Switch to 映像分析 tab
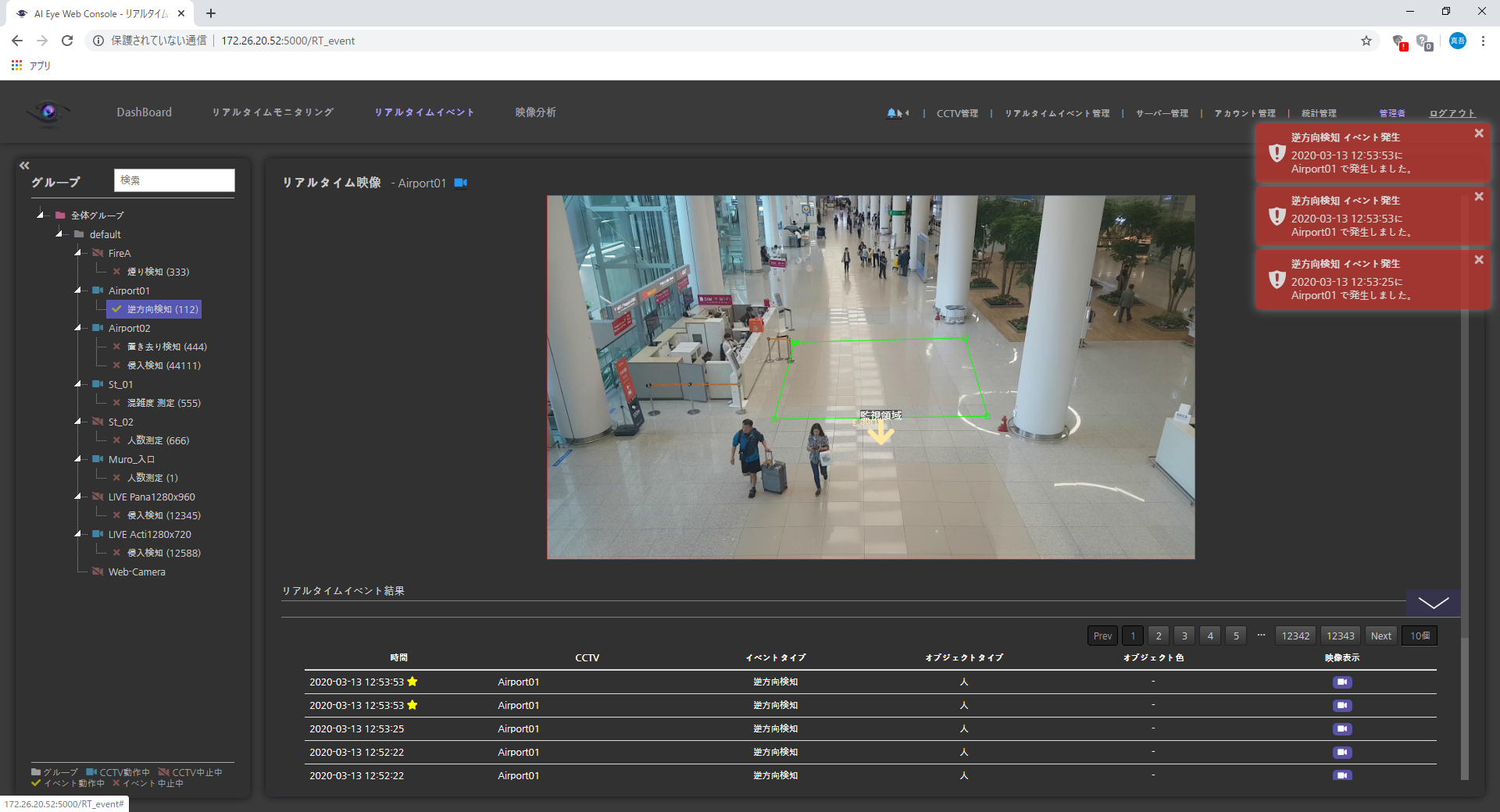The height and width of the screenshot is (812, 1500). coord(535,112)
